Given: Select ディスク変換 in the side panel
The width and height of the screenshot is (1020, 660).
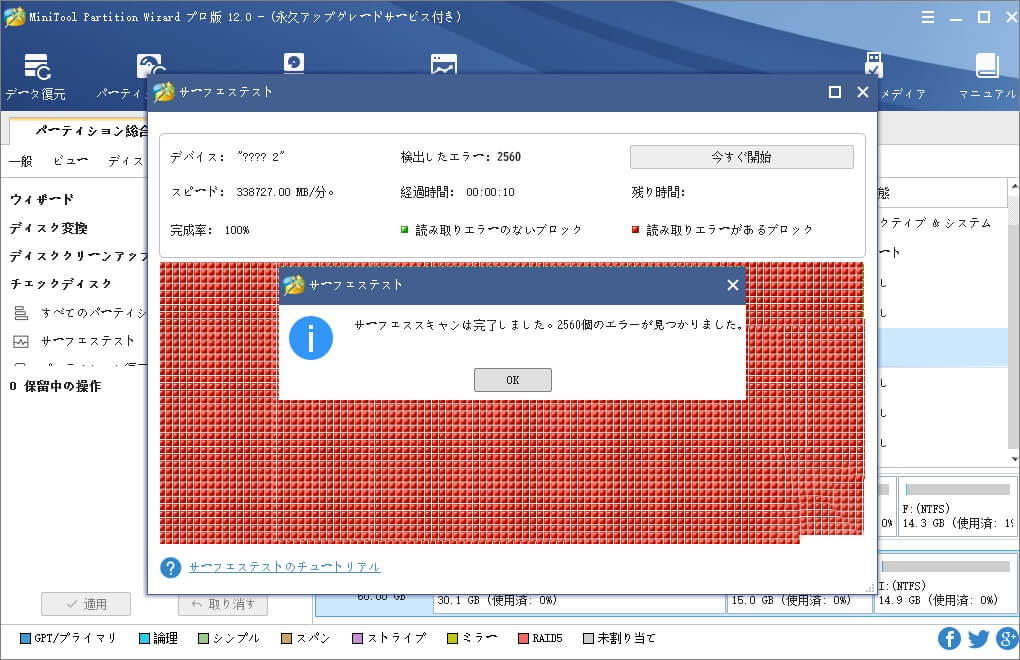Looking at the screenshot, I should coord(48,228).
